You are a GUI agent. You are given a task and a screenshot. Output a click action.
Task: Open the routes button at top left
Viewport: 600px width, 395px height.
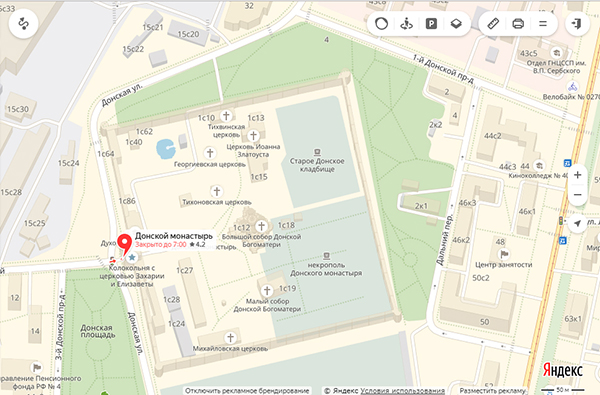23,24
